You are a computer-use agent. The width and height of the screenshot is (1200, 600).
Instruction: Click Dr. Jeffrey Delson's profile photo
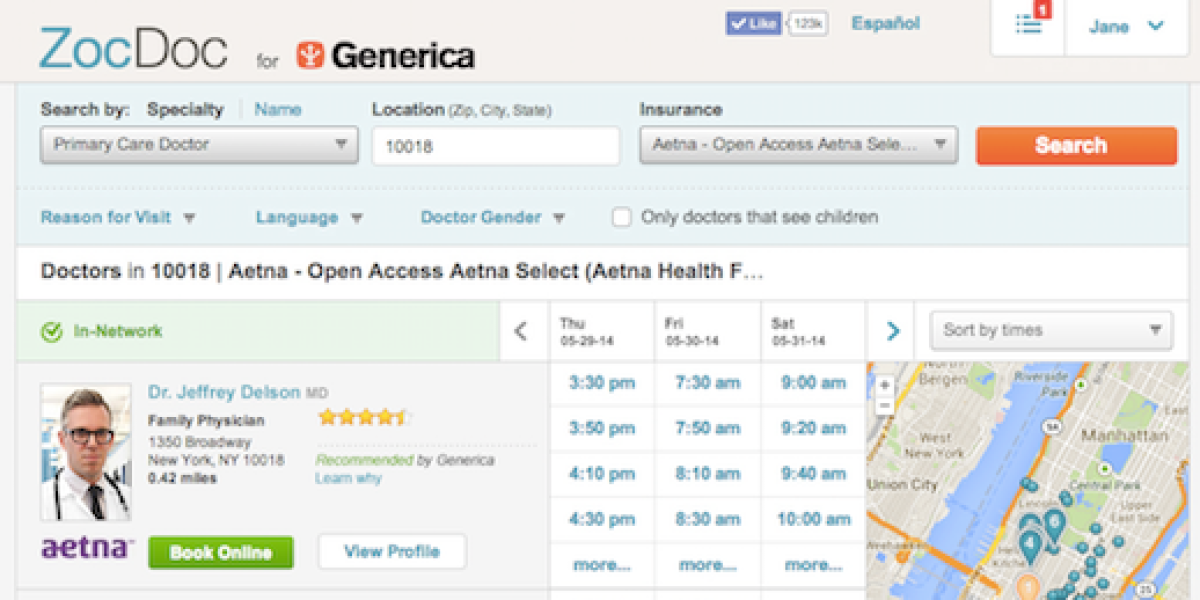[x=86, y=452]
